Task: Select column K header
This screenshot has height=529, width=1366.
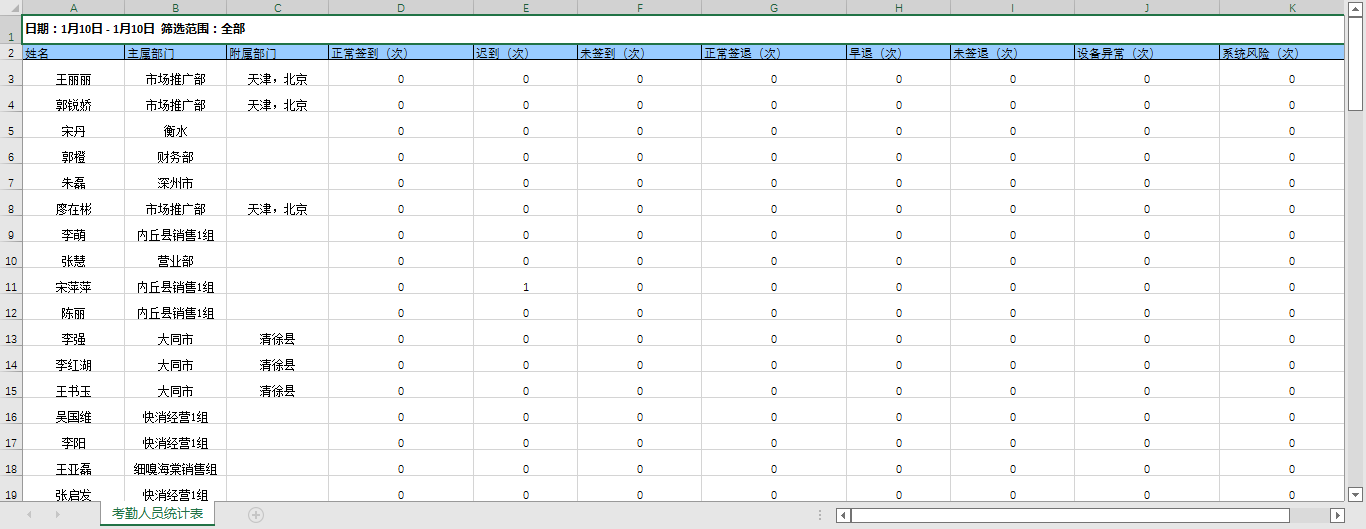Action: coord(1281,7)
